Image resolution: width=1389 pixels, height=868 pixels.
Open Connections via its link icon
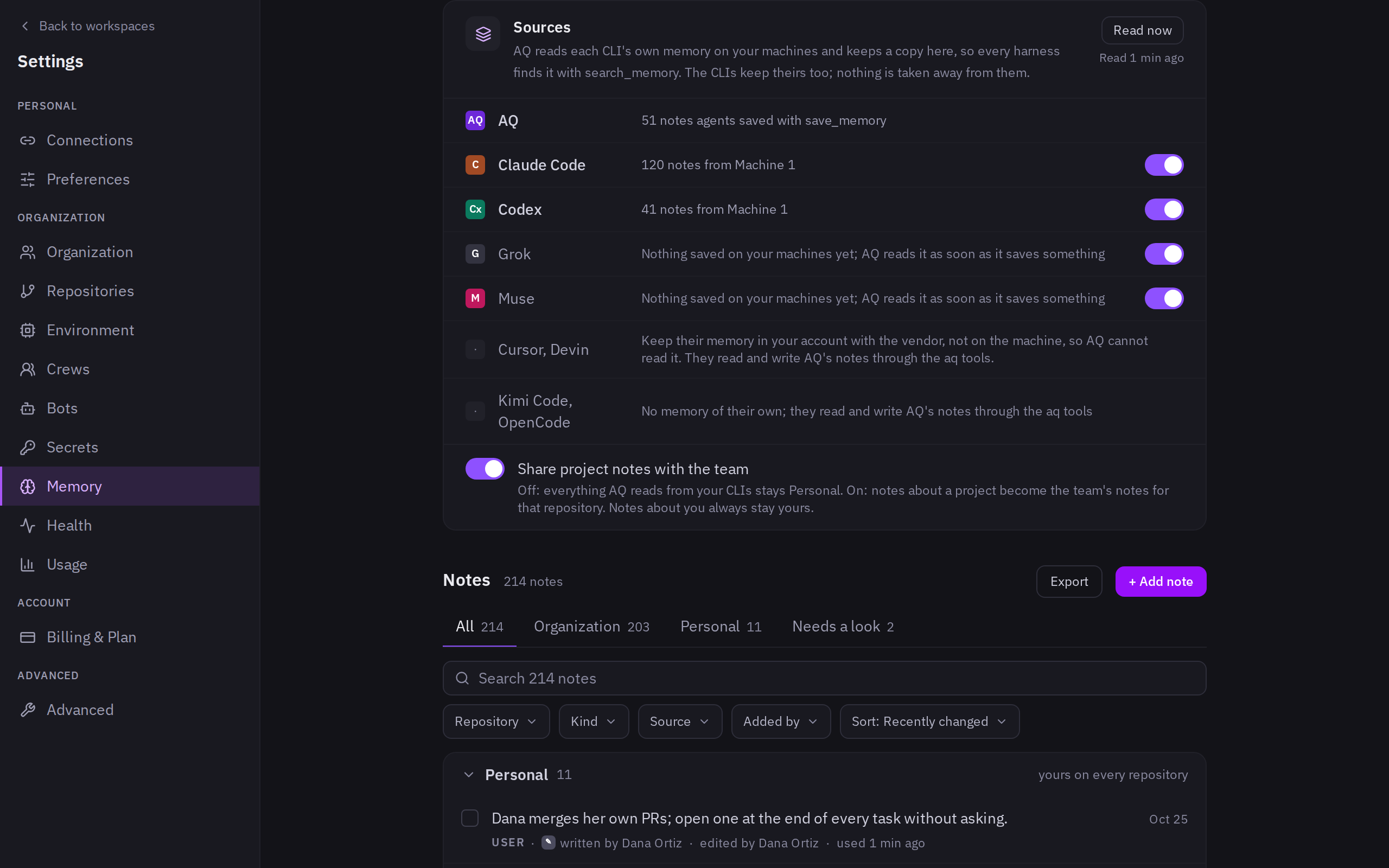click(28, 140)
